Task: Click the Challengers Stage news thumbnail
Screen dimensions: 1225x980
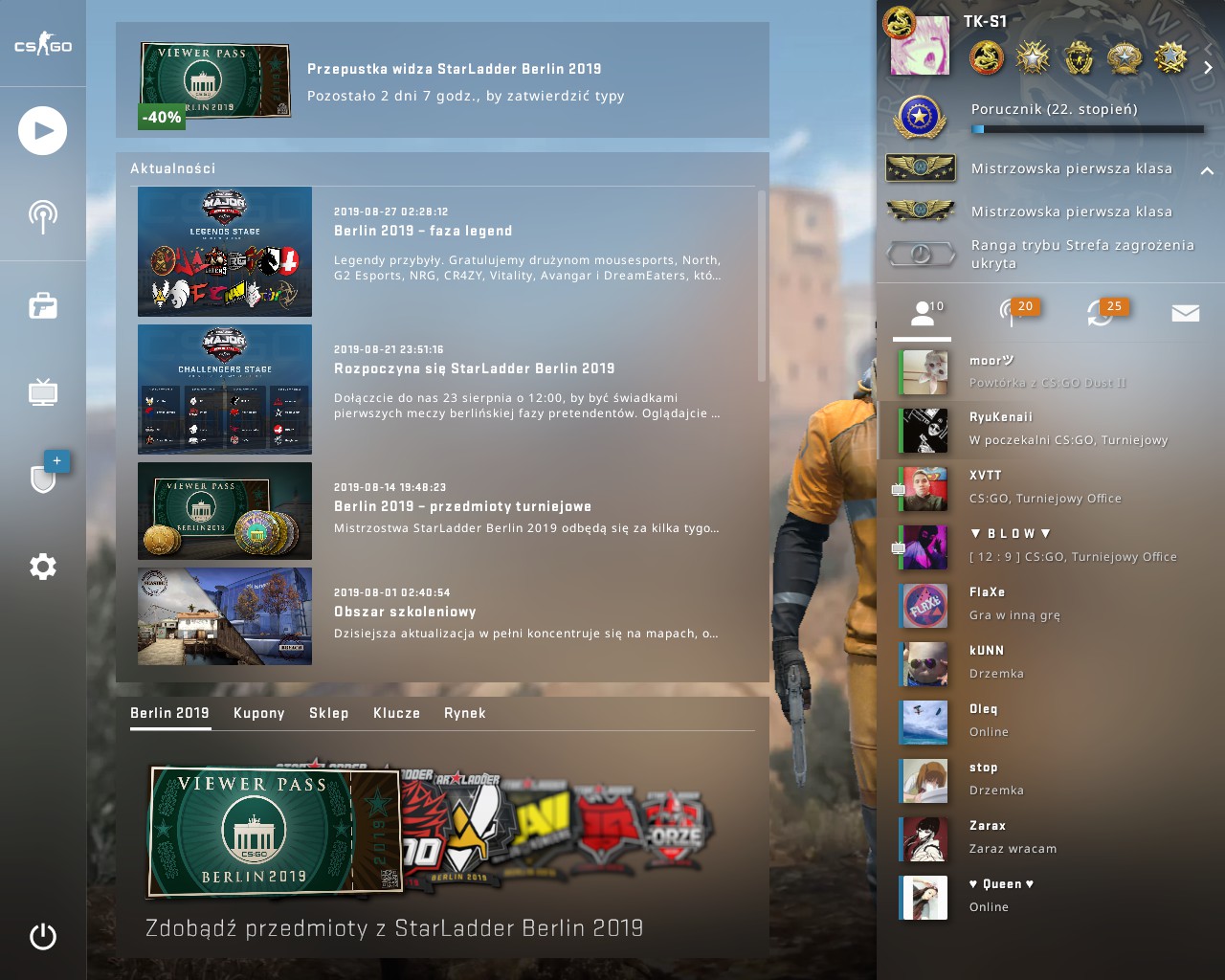Action: pos(225,390)
